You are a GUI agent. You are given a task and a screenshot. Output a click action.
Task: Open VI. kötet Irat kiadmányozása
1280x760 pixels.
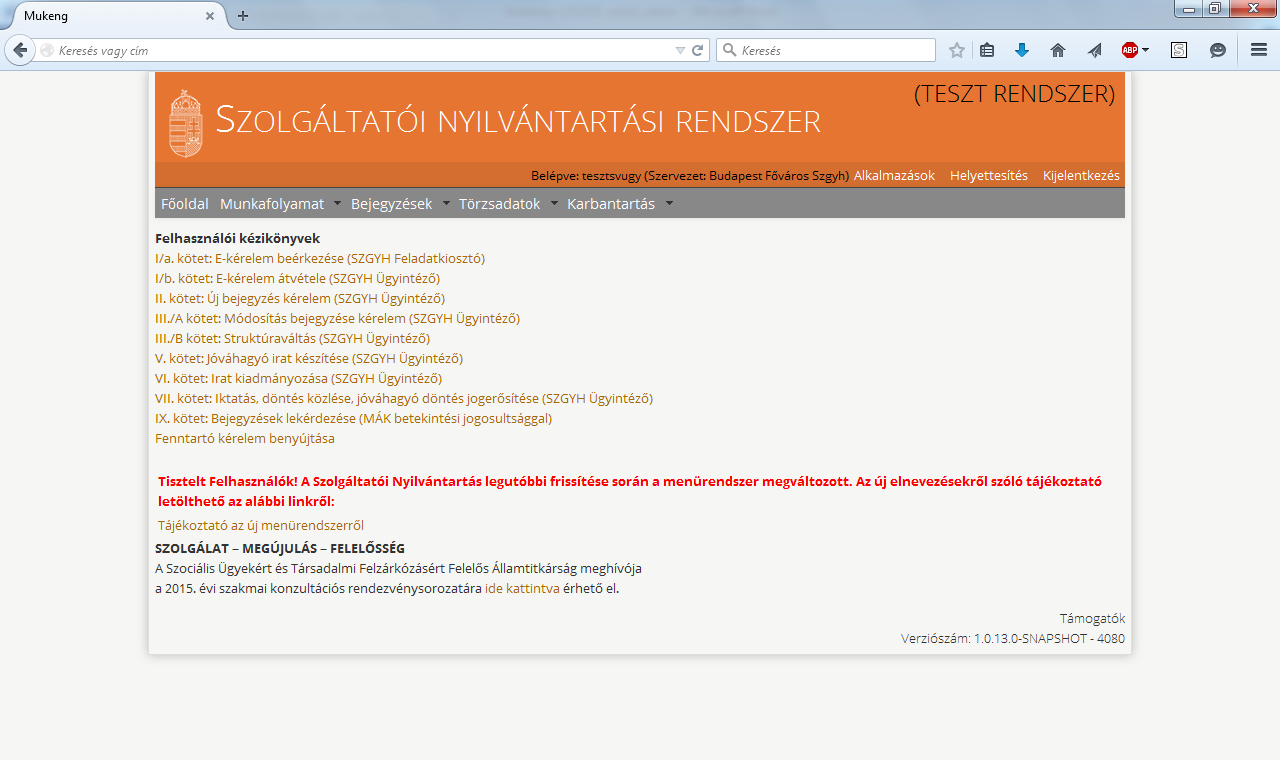click(x=298, y=379)
